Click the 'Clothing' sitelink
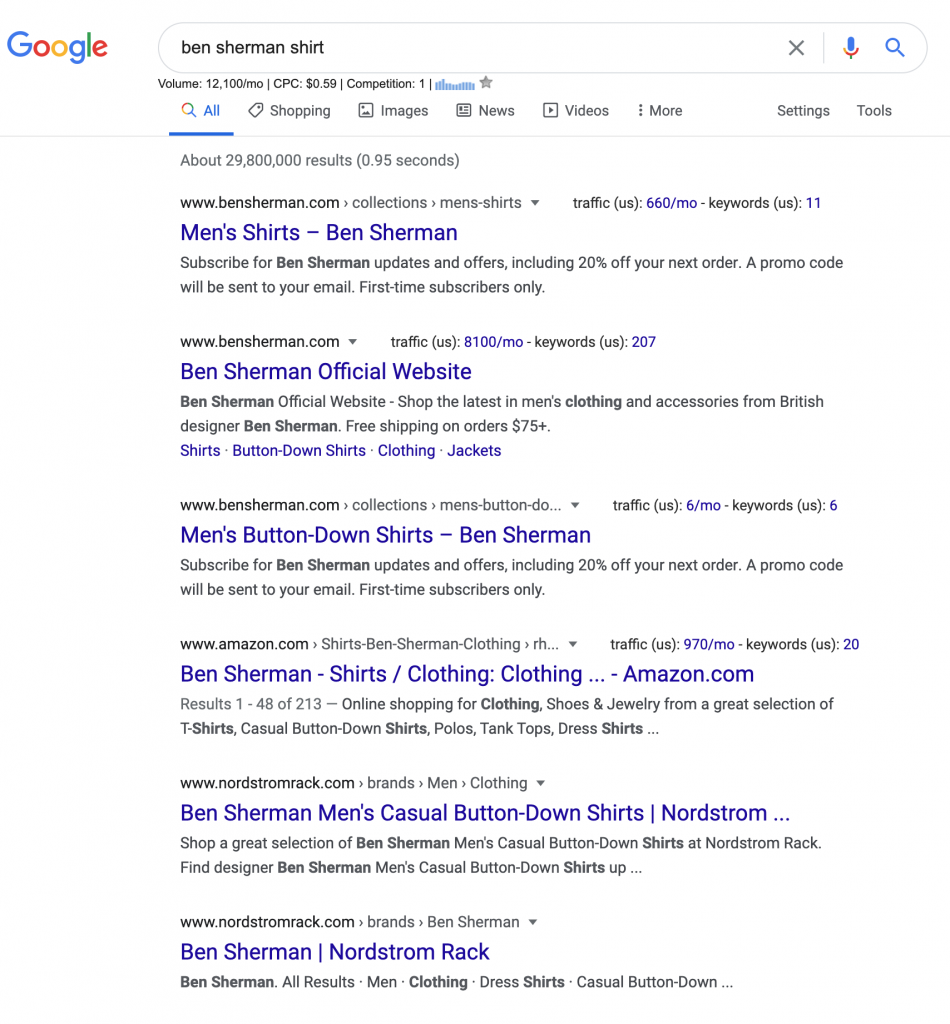This screenshot has width=950, height=1024. pyautogui.click(x=406, y=451)
